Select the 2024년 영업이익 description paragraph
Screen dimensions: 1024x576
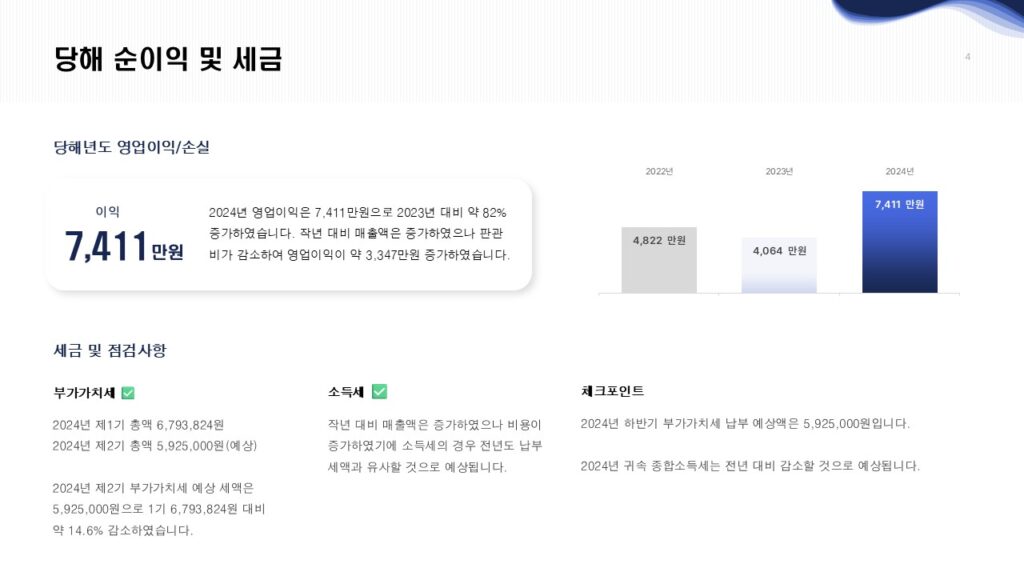[x=359, y=234]
